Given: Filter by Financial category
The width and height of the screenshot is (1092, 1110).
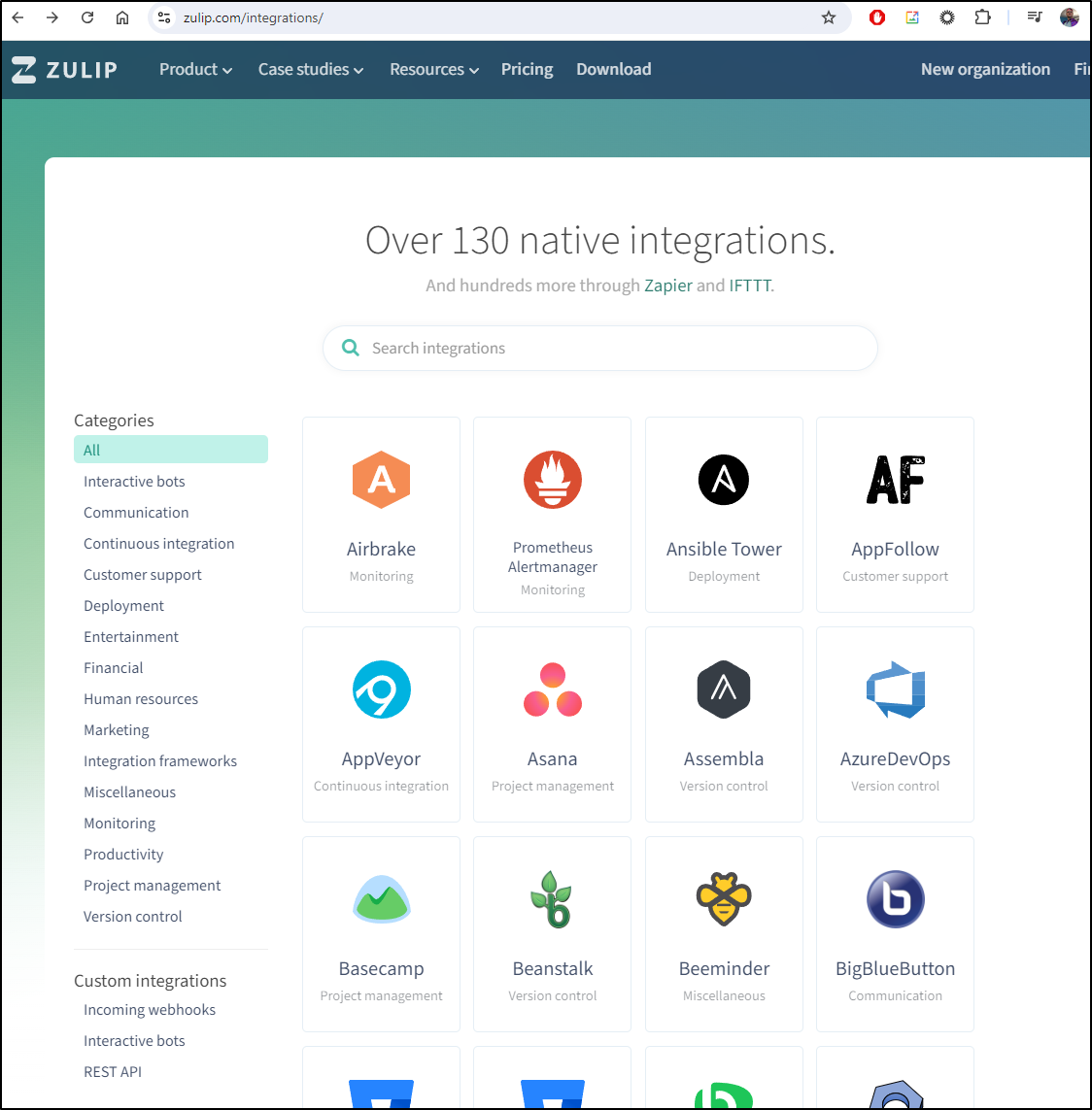Looking at the screenshot, I should 114,668.
